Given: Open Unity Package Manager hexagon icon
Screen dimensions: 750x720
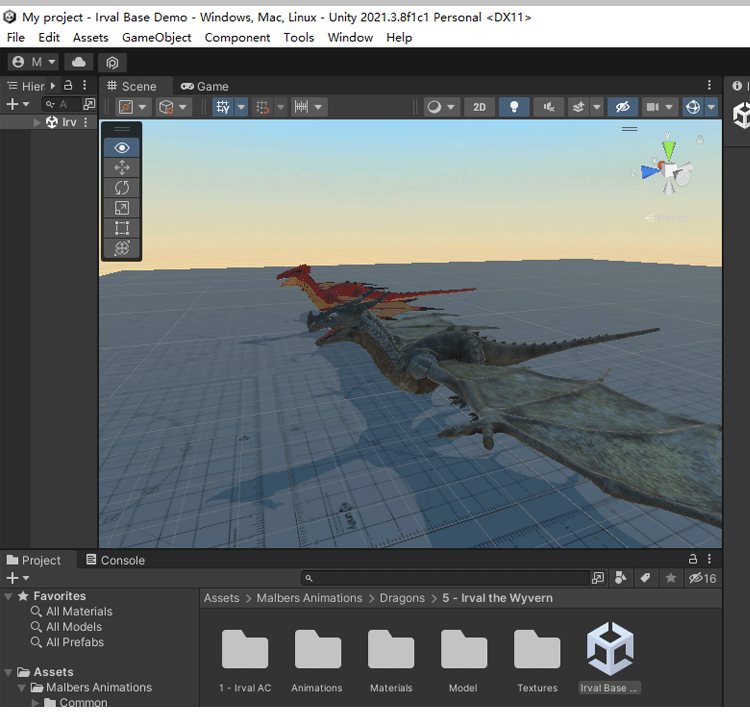Looking at the screenshot, I should click(x=112, y=62).
